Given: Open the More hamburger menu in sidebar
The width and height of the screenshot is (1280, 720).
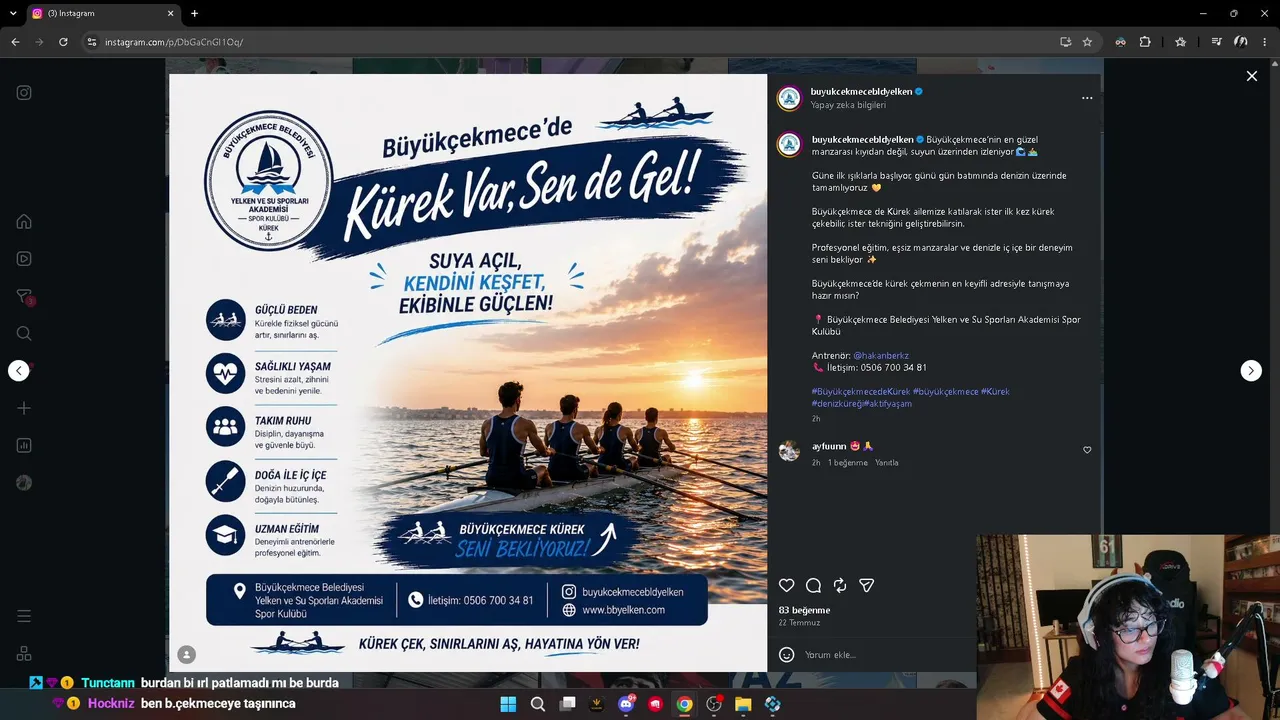Looking at the screenshot, I should (24, 616).
